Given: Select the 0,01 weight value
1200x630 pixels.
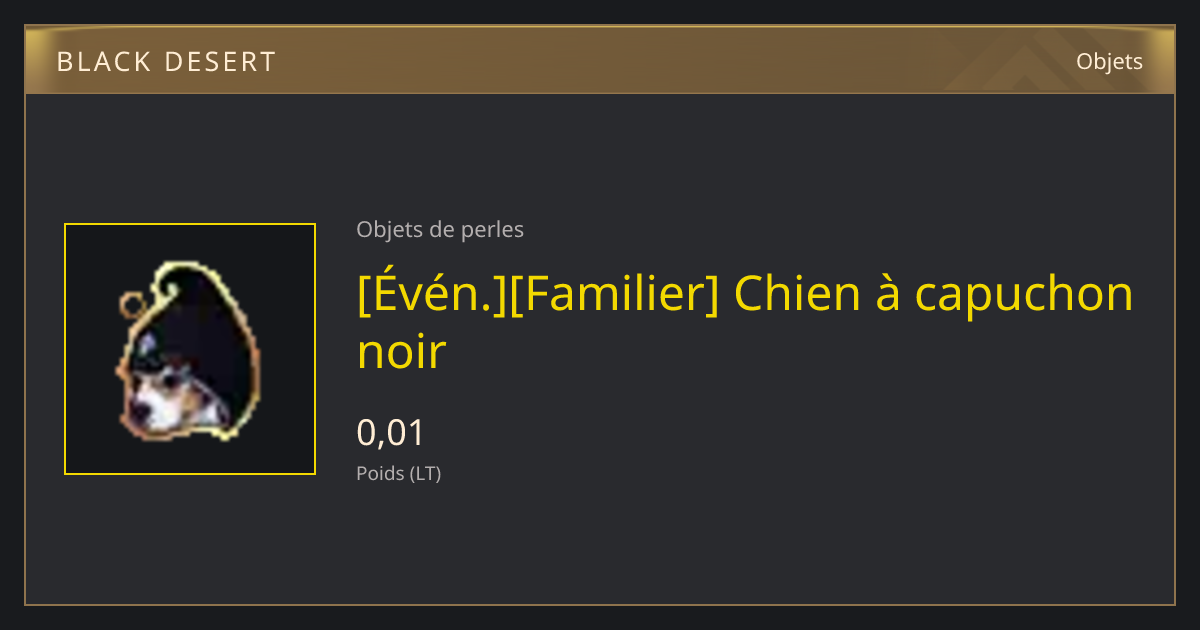Looking at the screenshot, I should point(391,433).
